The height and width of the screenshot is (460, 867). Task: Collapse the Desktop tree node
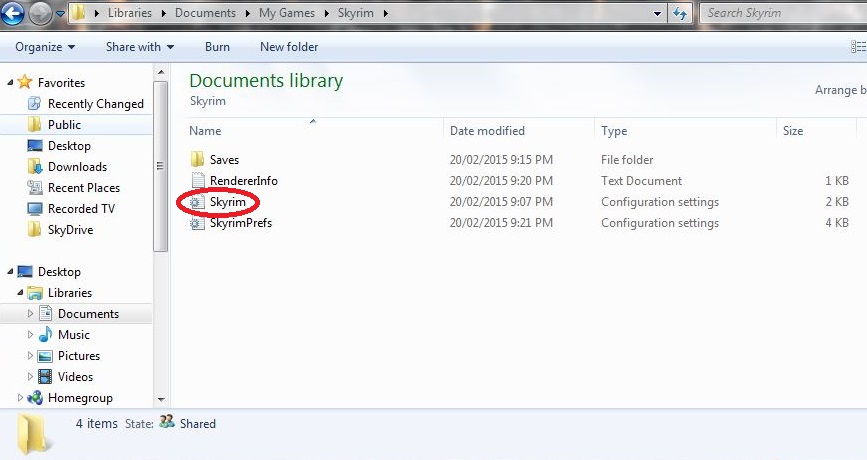[x=10, y=271]
